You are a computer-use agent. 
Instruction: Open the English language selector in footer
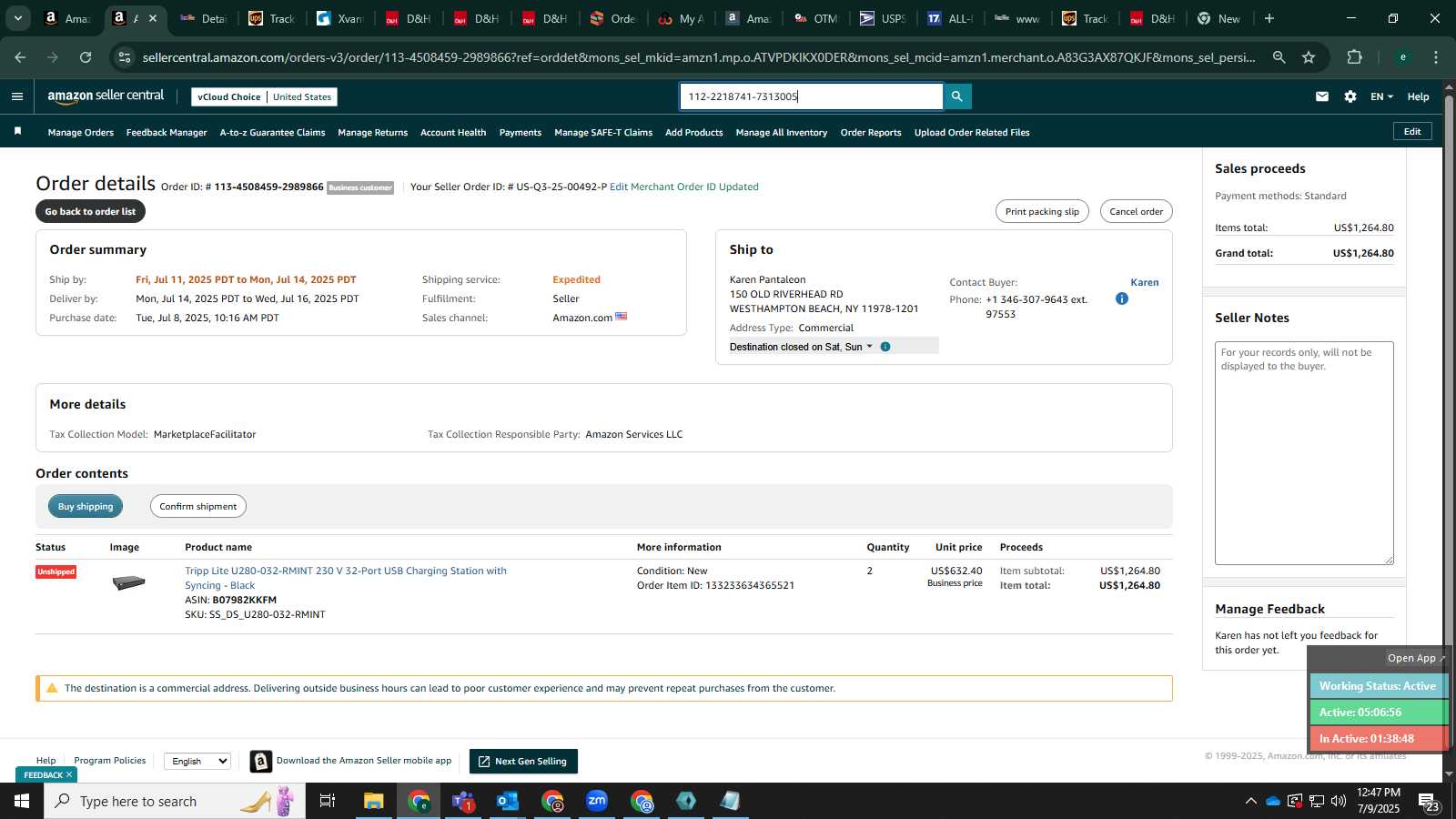click(197, 762)
